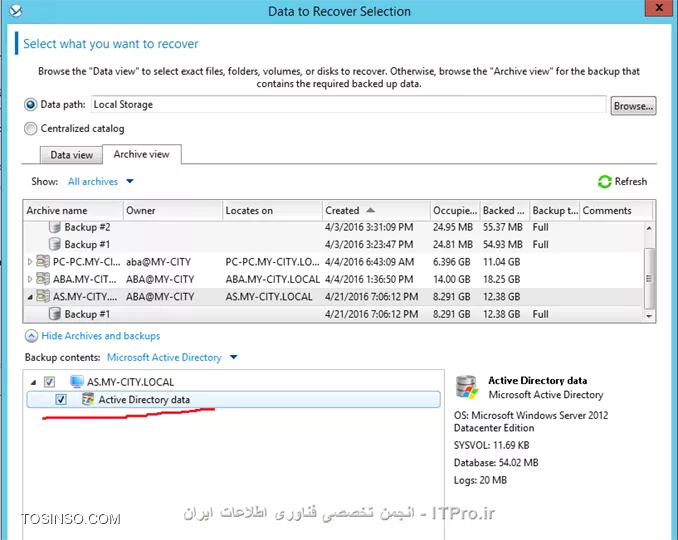Screen dimensions: 678x540
Task: Click disk icon of Backup #1 dated 4/21/2016
Action: coord(54,313)
